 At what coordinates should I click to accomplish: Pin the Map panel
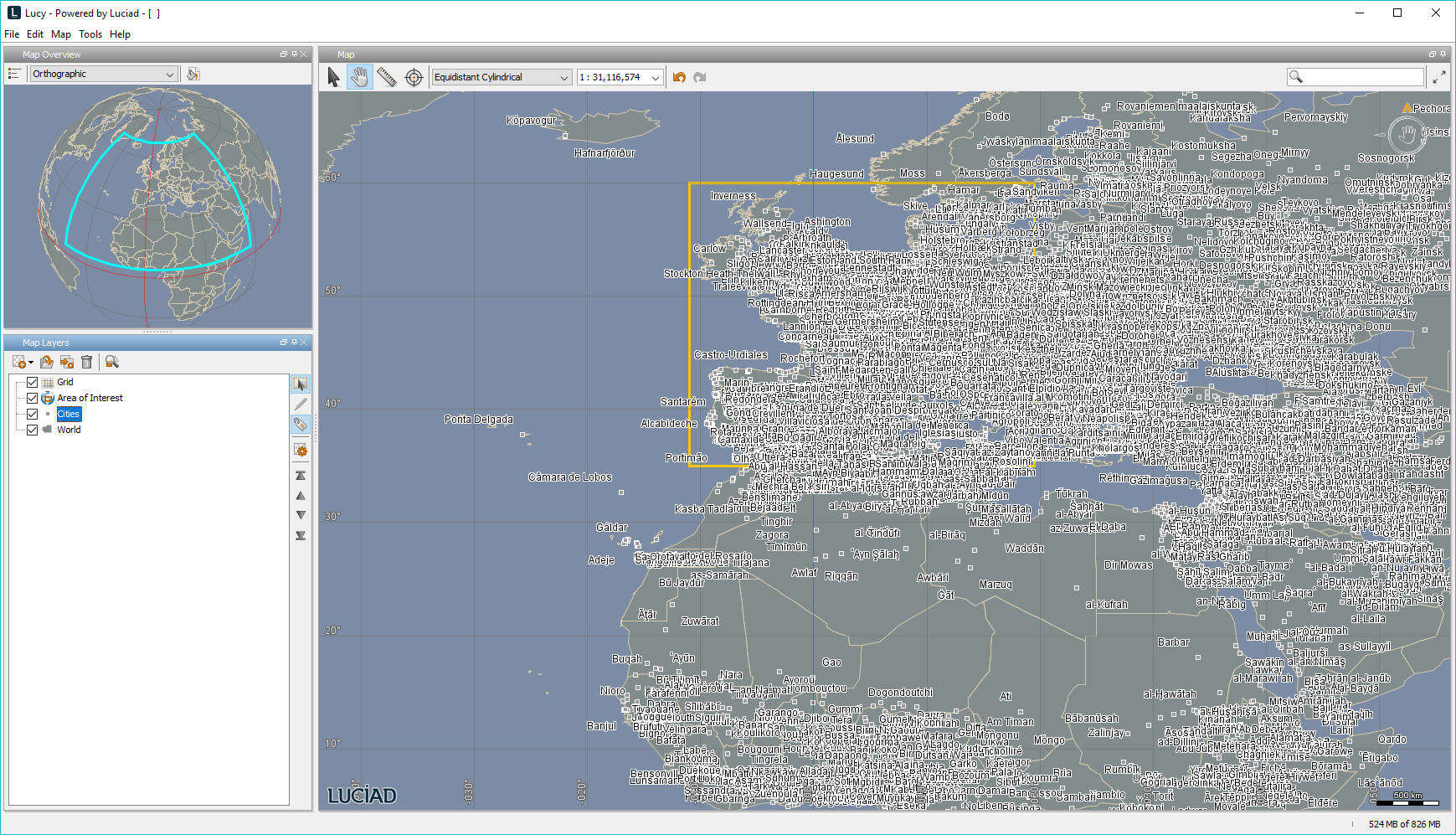[1443, 54]
